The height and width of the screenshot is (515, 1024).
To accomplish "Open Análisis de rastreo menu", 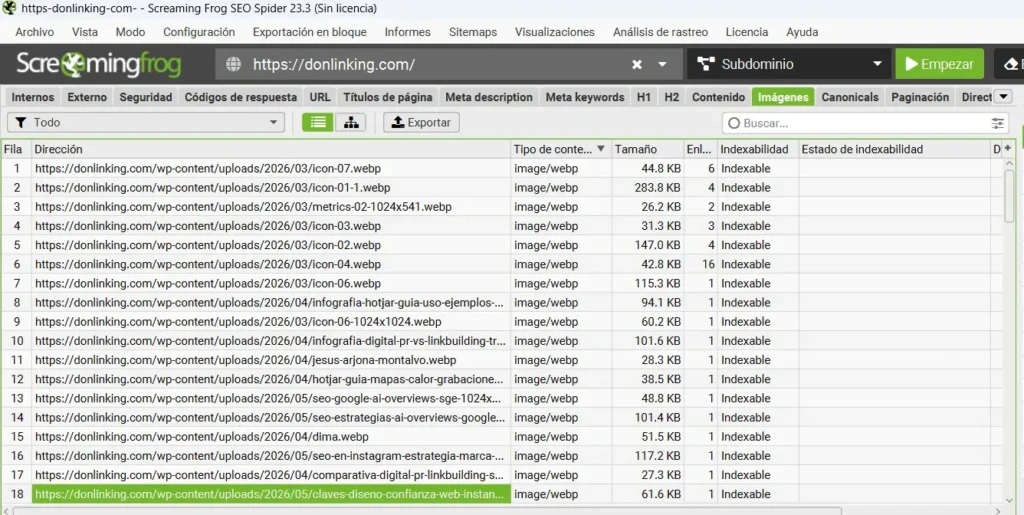I will click(660, 32).
